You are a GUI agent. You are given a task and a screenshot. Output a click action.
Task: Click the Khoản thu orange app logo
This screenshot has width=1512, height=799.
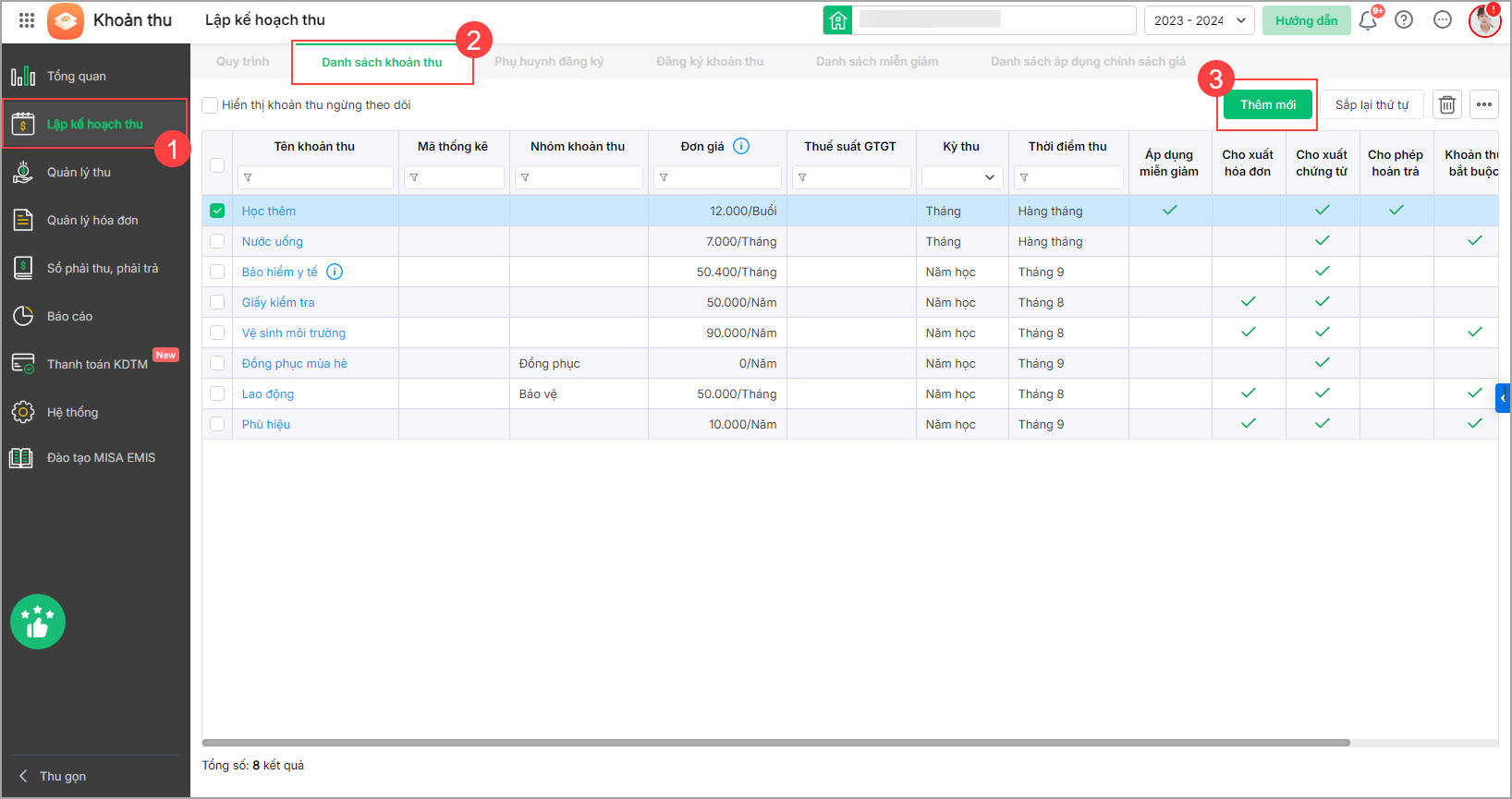65,20
